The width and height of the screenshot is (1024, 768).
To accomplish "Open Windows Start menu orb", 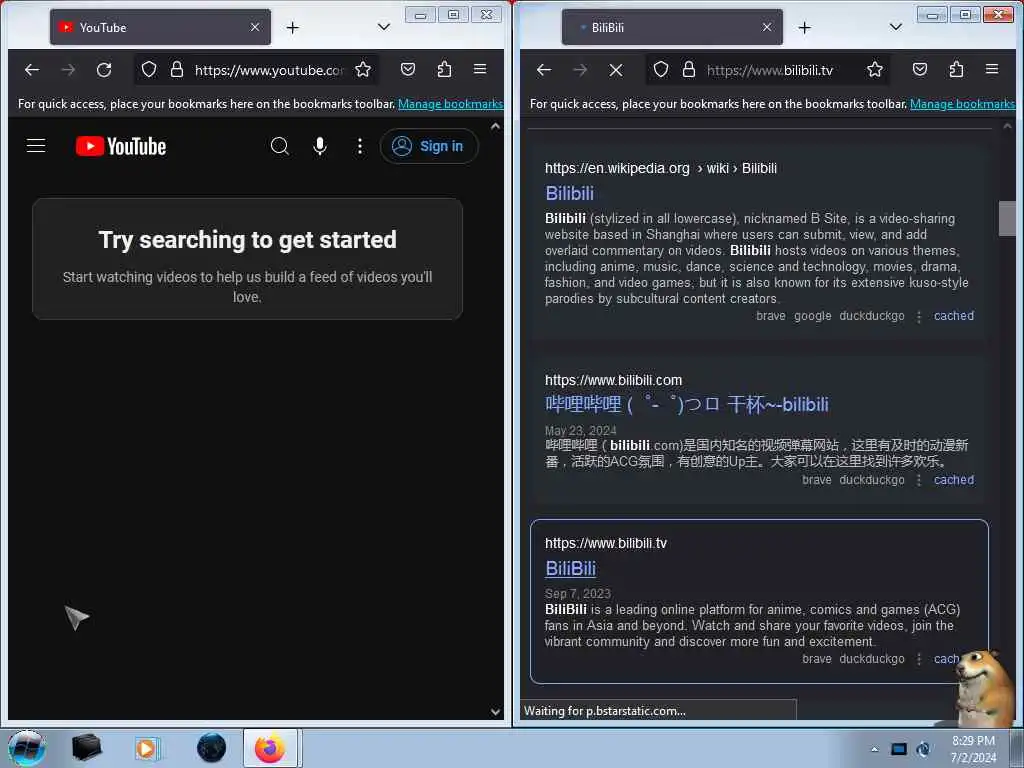I will coord(27,748).
